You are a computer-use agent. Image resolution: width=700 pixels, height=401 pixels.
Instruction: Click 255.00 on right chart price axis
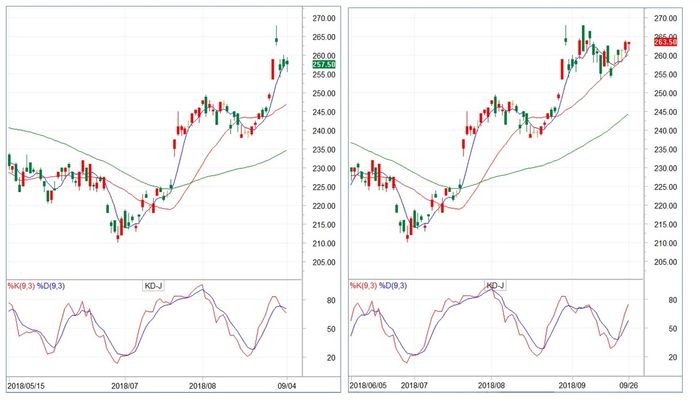pos(666,75)
